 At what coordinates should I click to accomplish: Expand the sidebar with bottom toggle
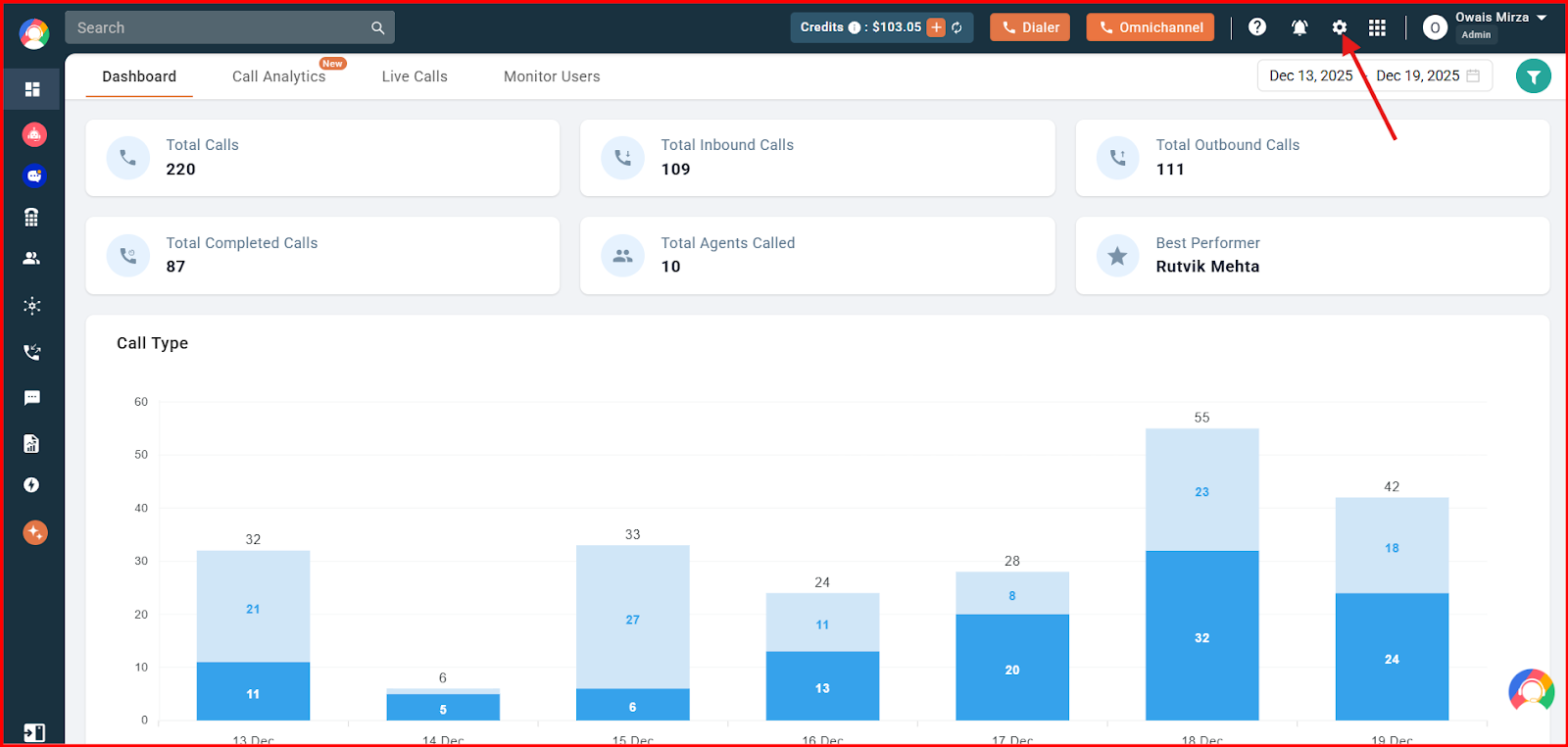pos(33,732)
